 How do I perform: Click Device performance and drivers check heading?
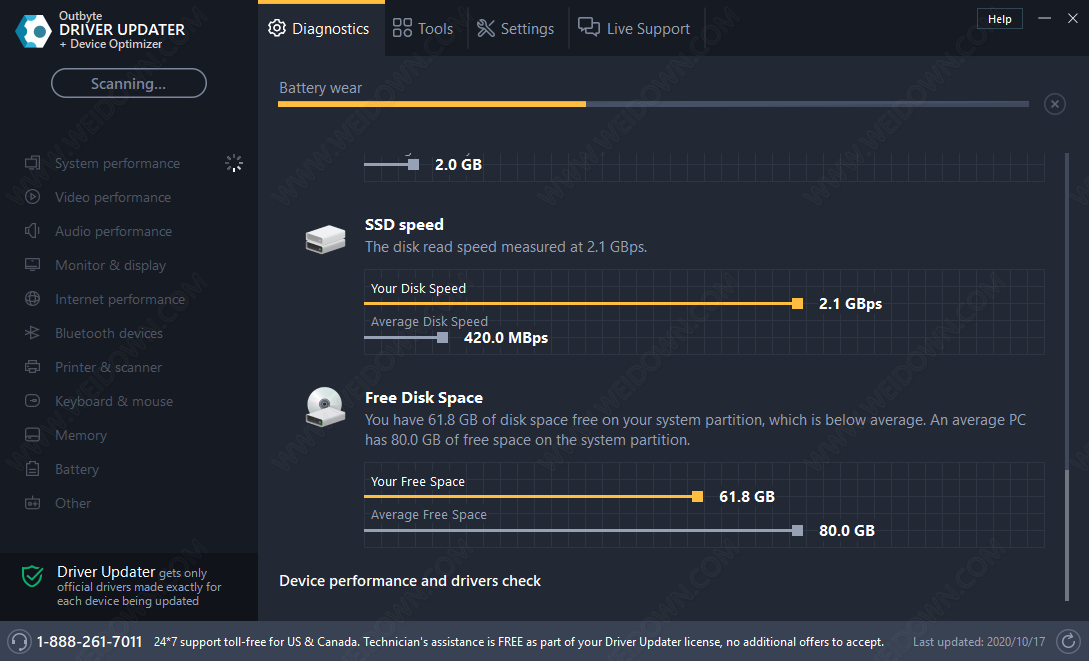410,581
